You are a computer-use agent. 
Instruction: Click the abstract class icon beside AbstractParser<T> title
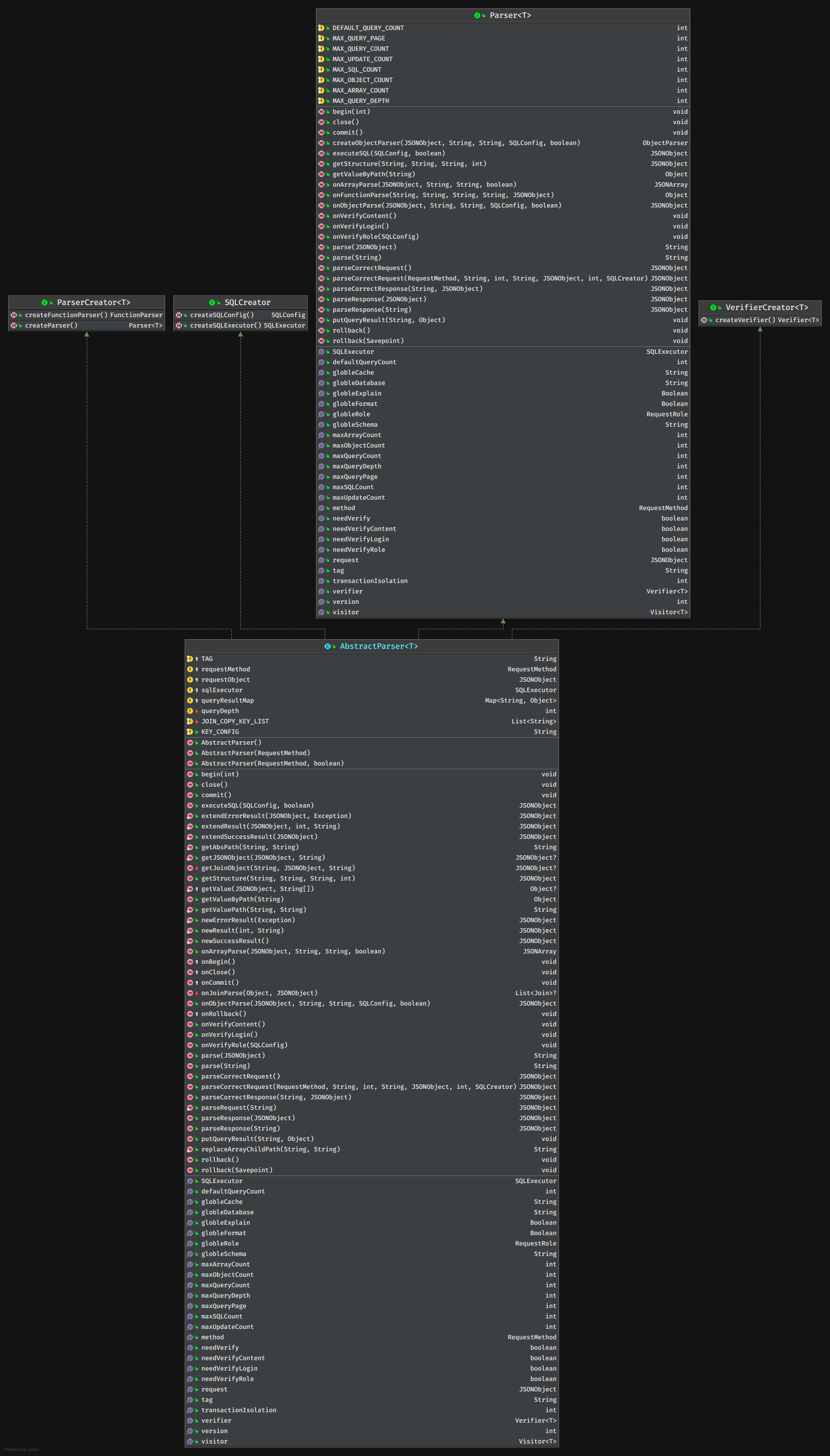tap(327, 646)
